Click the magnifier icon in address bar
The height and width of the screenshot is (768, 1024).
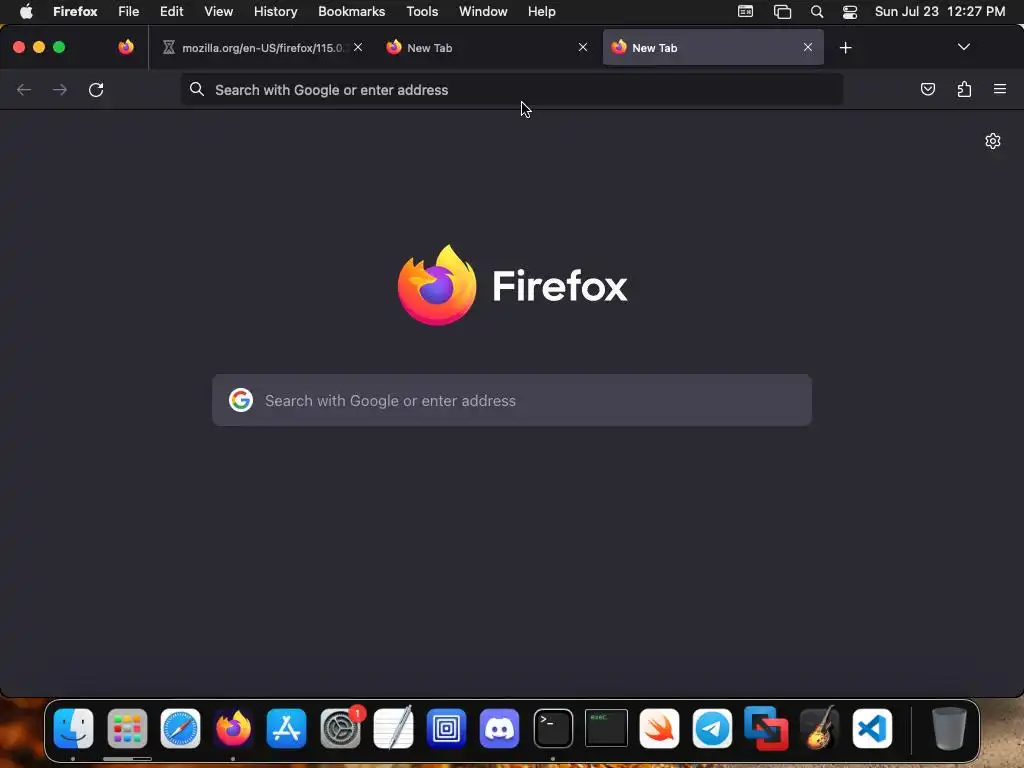(197, 89)
